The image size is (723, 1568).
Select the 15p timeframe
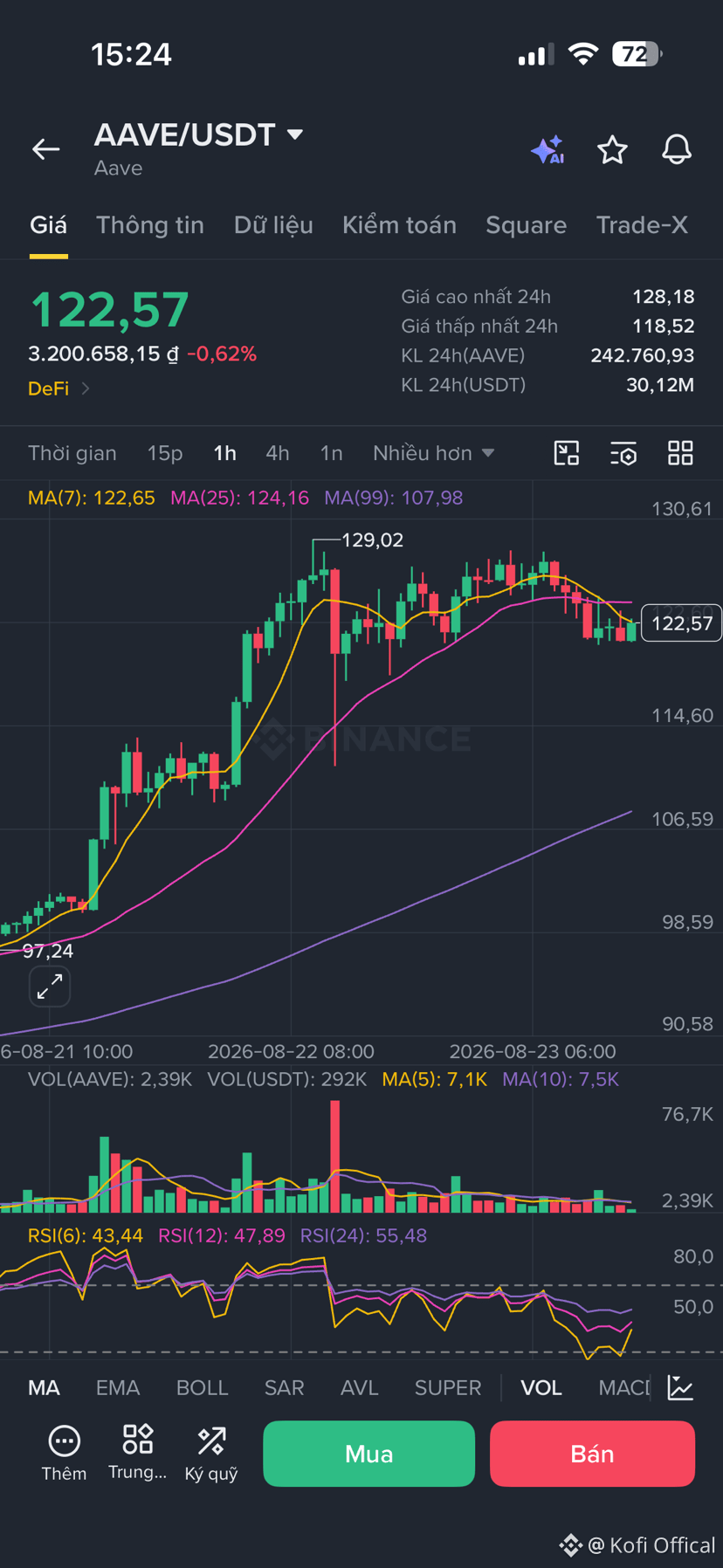165,453
